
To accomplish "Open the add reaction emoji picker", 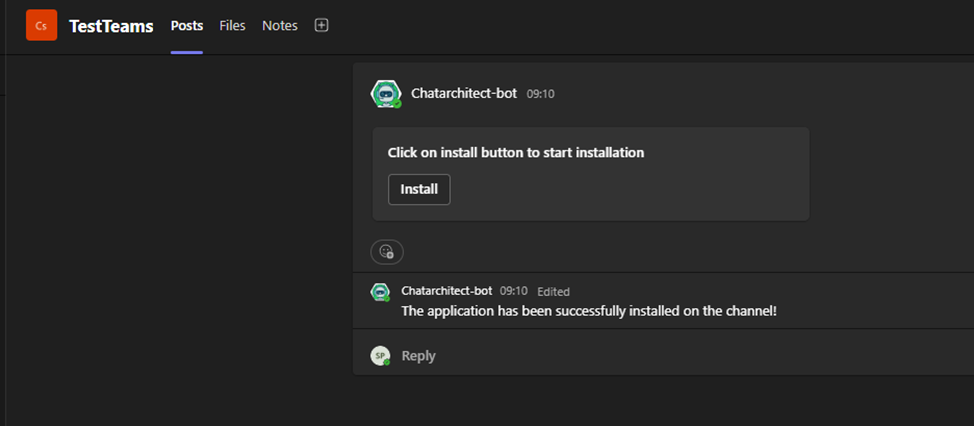I will point(387,252).
